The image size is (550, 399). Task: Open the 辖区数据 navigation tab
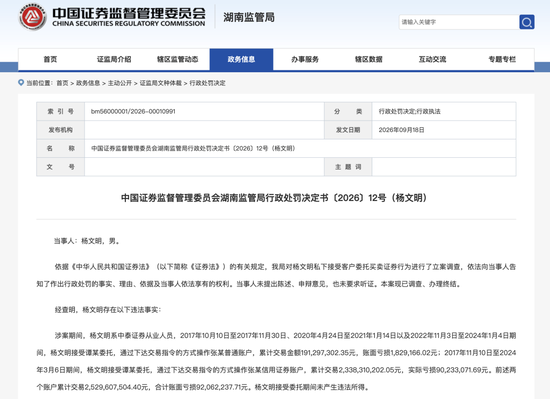point(369,59)
